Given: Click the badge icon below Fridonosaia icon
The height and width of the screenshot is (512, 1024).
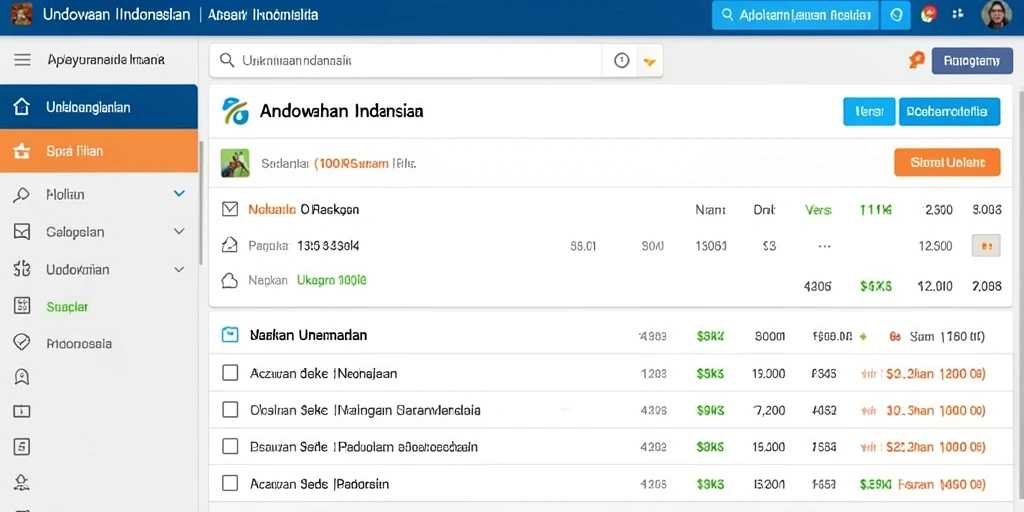Looking at the screenshot, I should point(22,376).
